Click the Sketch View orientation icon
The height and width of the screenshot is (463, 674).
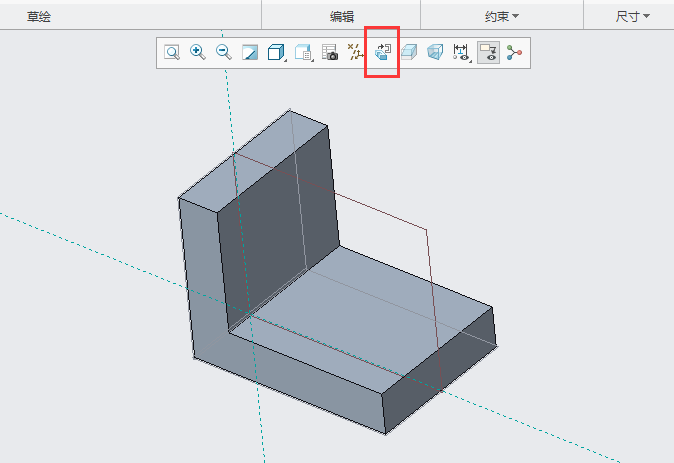(x=382, y=52)
